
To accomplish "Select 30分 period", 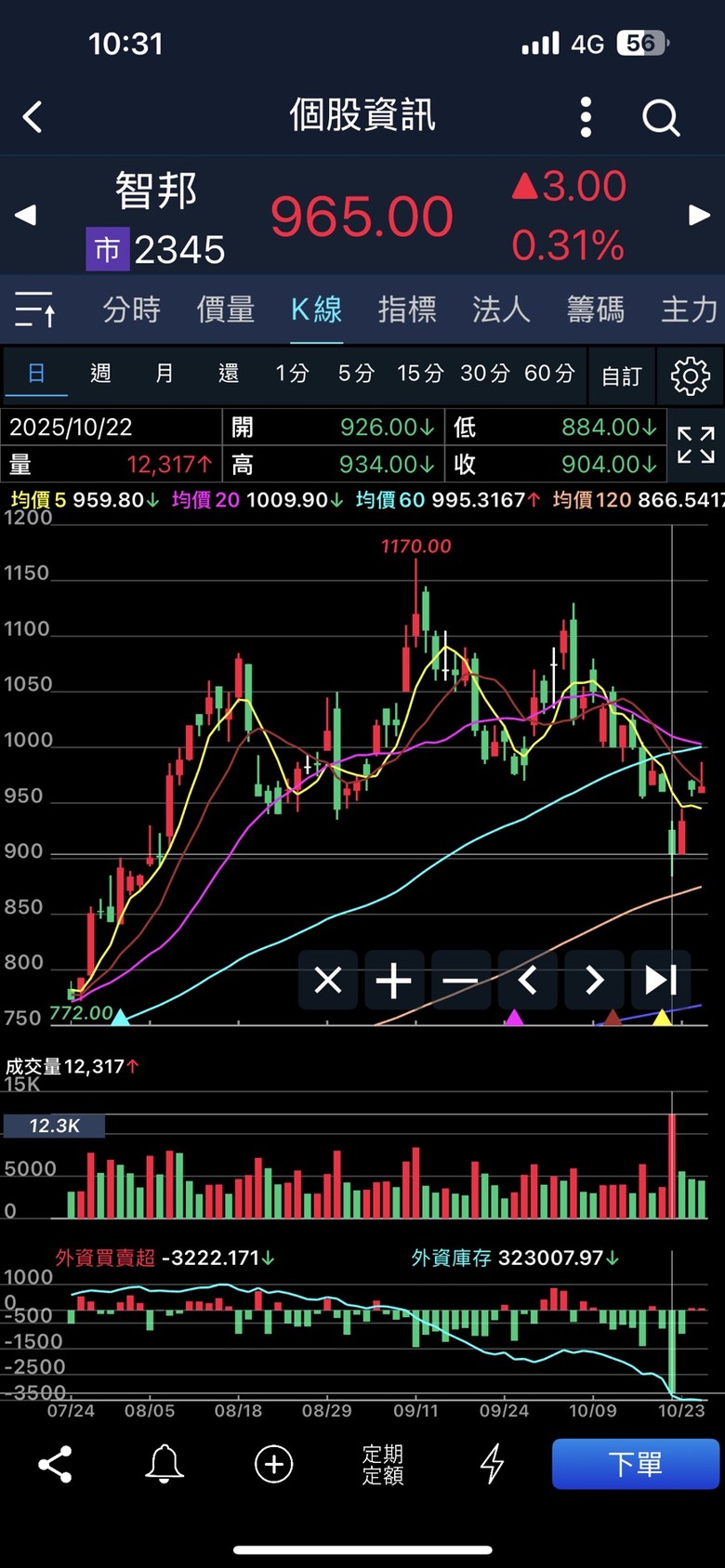I will [x=485, y=374].
